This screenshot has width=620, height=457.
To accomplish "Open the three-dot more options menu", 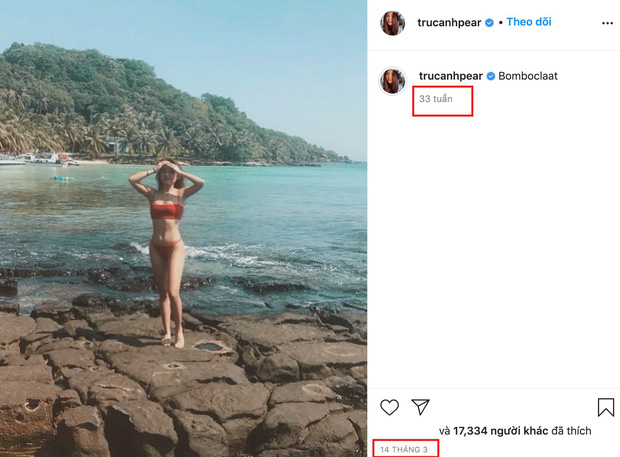I will pos(607,22).
